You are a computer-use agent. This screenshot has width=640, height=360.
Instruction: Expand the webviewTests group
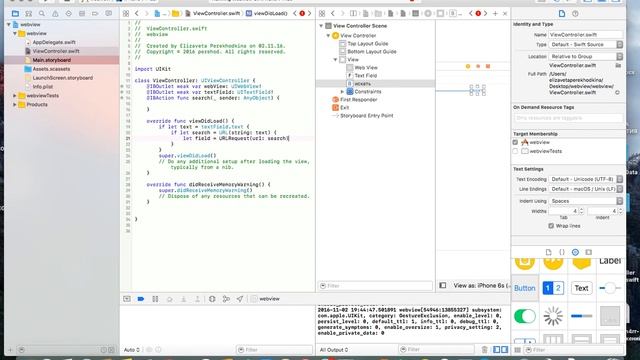[x=15, y=96]
